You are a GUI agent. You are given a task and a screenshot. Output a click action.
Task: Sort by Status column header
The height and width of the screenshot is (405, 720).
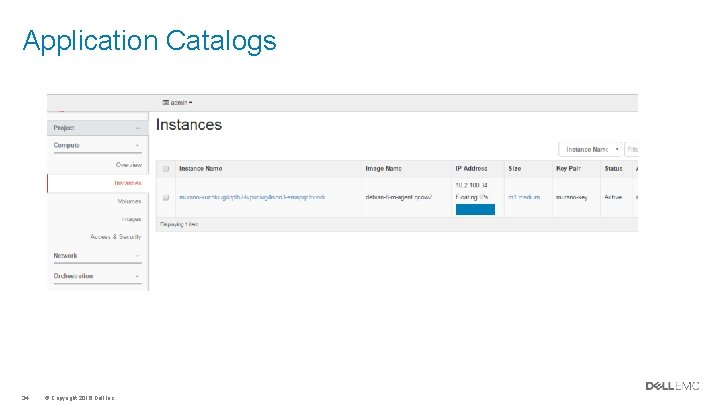click(x=613, y=169)
